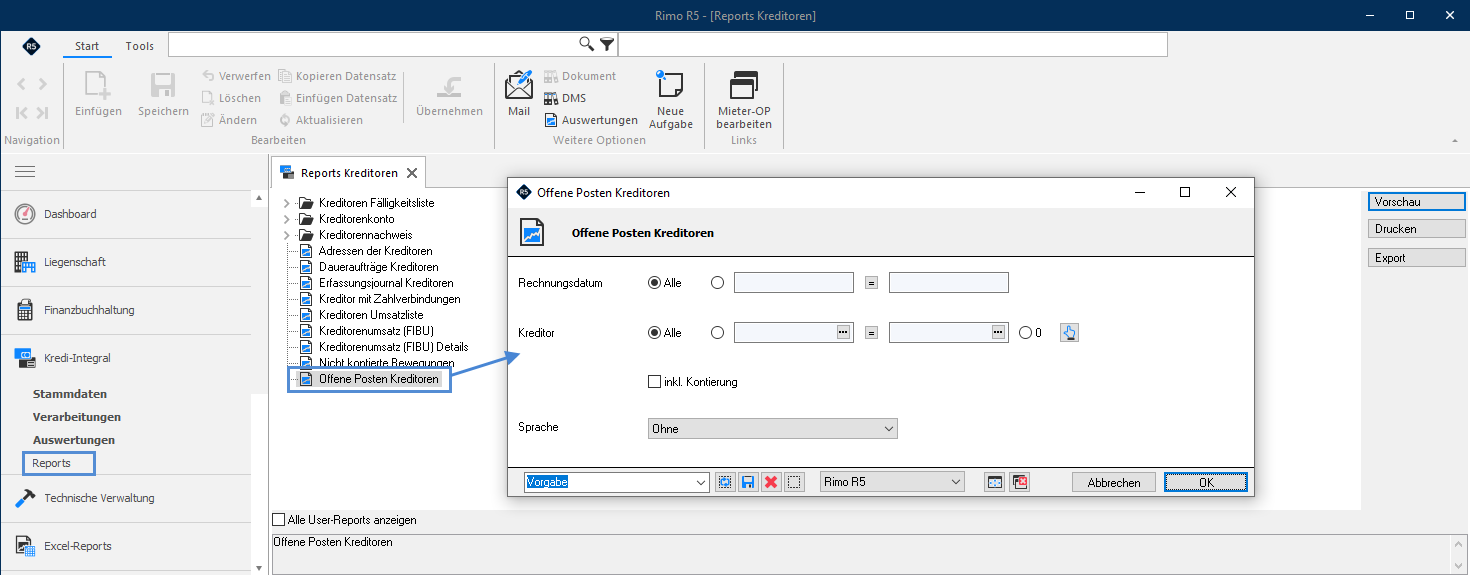Click the first Rechnungsdatum date field
The height and width of the screenshot is (575, 1470).
(x=794, y=283)
